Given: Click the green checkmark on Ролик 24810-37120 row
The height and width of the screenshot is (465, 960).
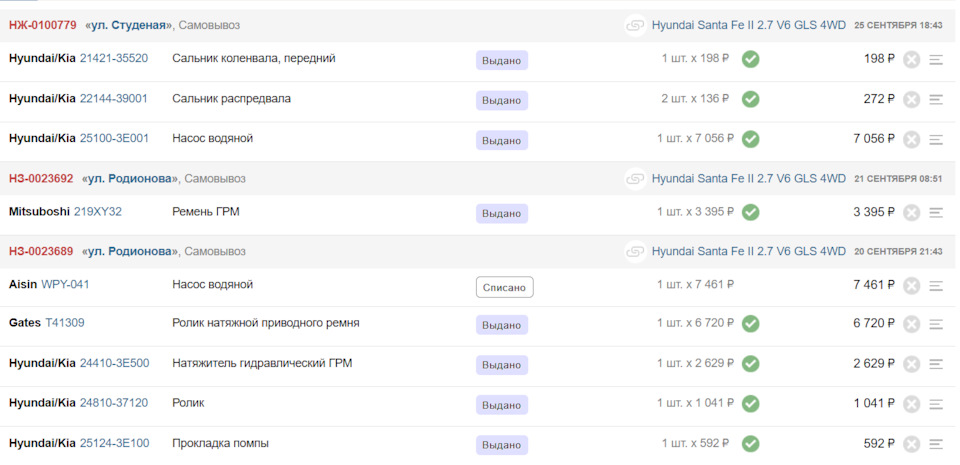Looking at the screenshot, I should pyautogui.click(x=750, y=403).
